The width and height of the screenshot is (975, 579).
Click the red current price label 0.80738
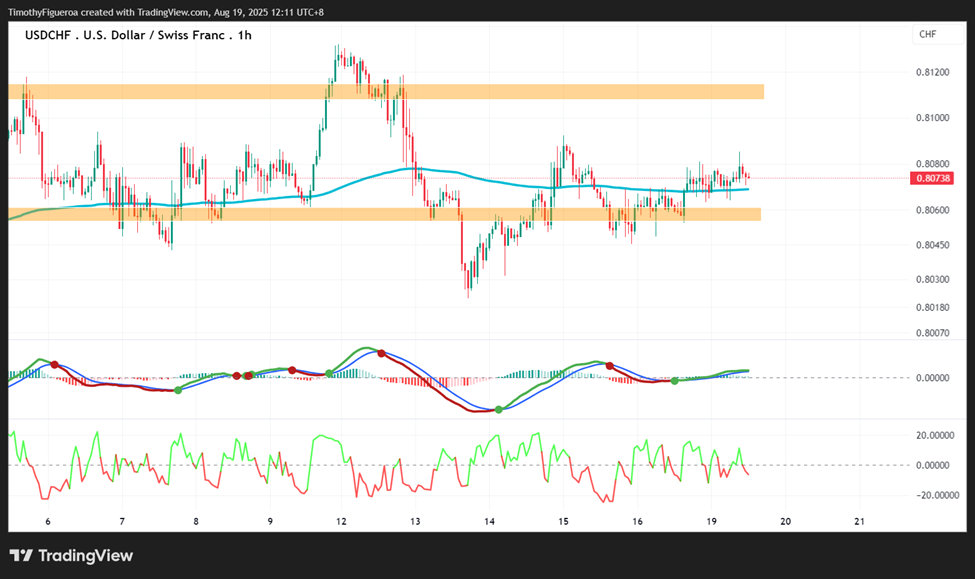click(x=931, y=178)
